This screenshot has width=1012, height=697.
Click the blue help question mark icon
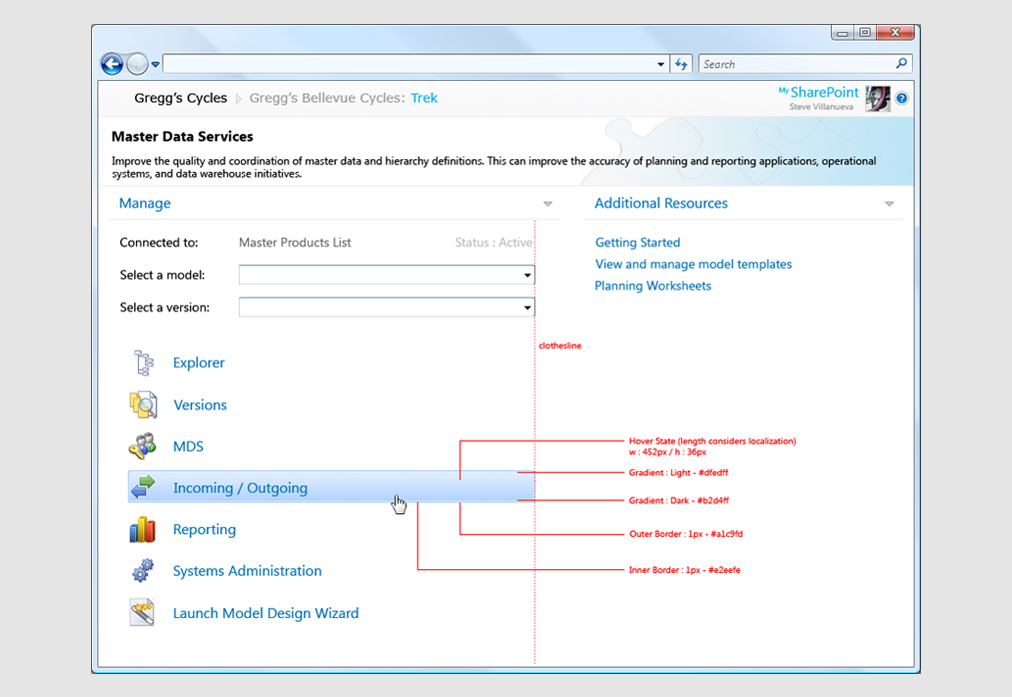(901, 99)
